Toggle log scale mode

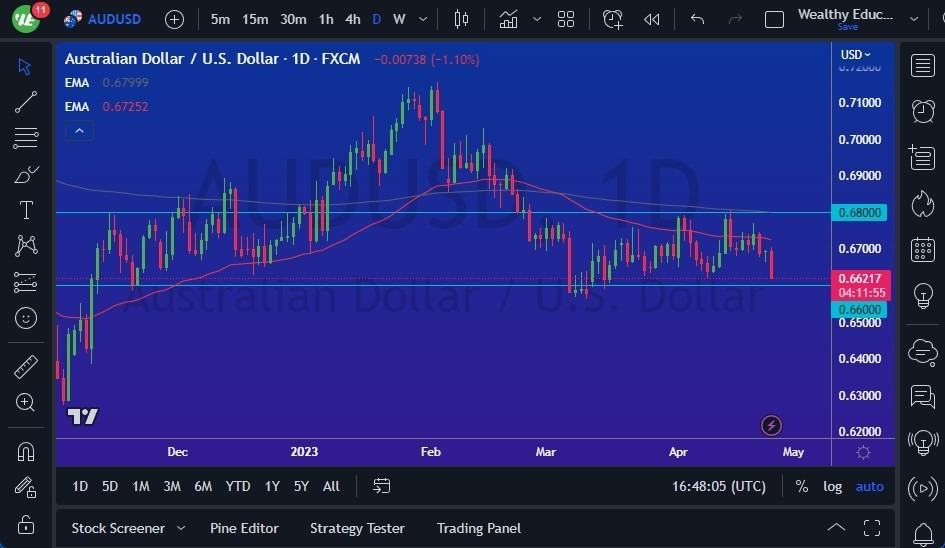coord(832,486)
